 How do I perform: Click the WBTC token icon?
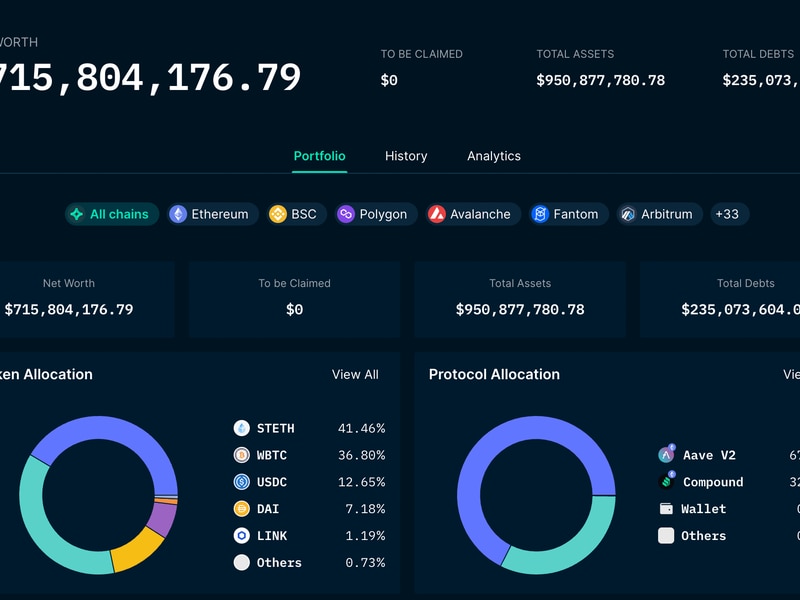241,455
